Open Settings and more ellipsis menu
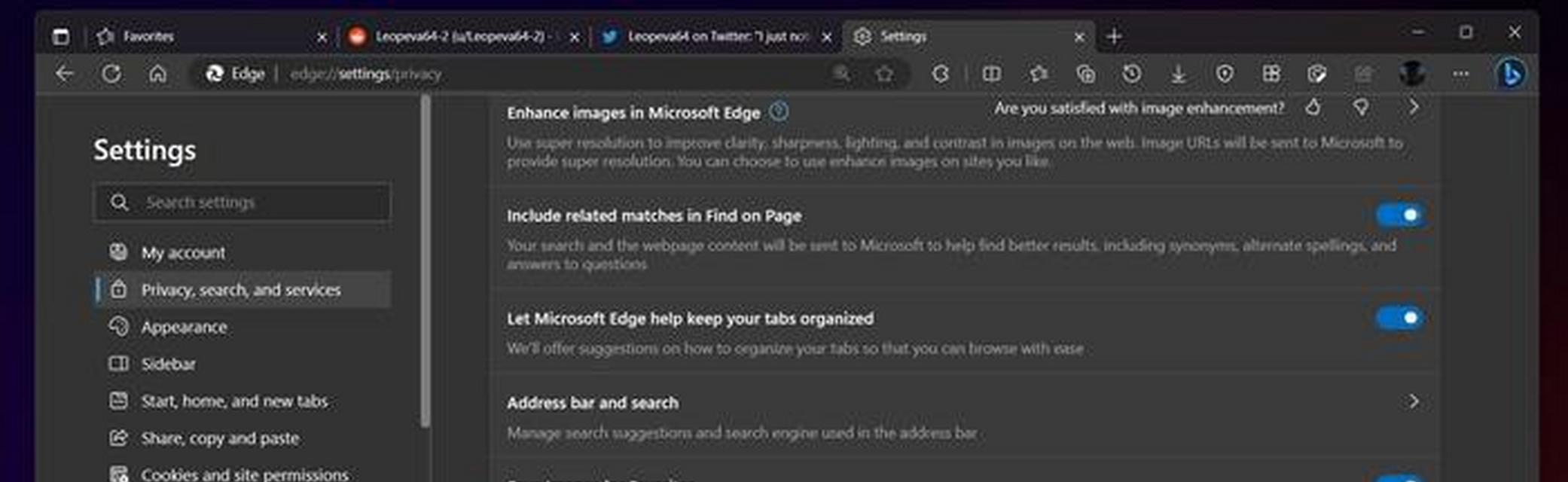 coord(1461,74)
